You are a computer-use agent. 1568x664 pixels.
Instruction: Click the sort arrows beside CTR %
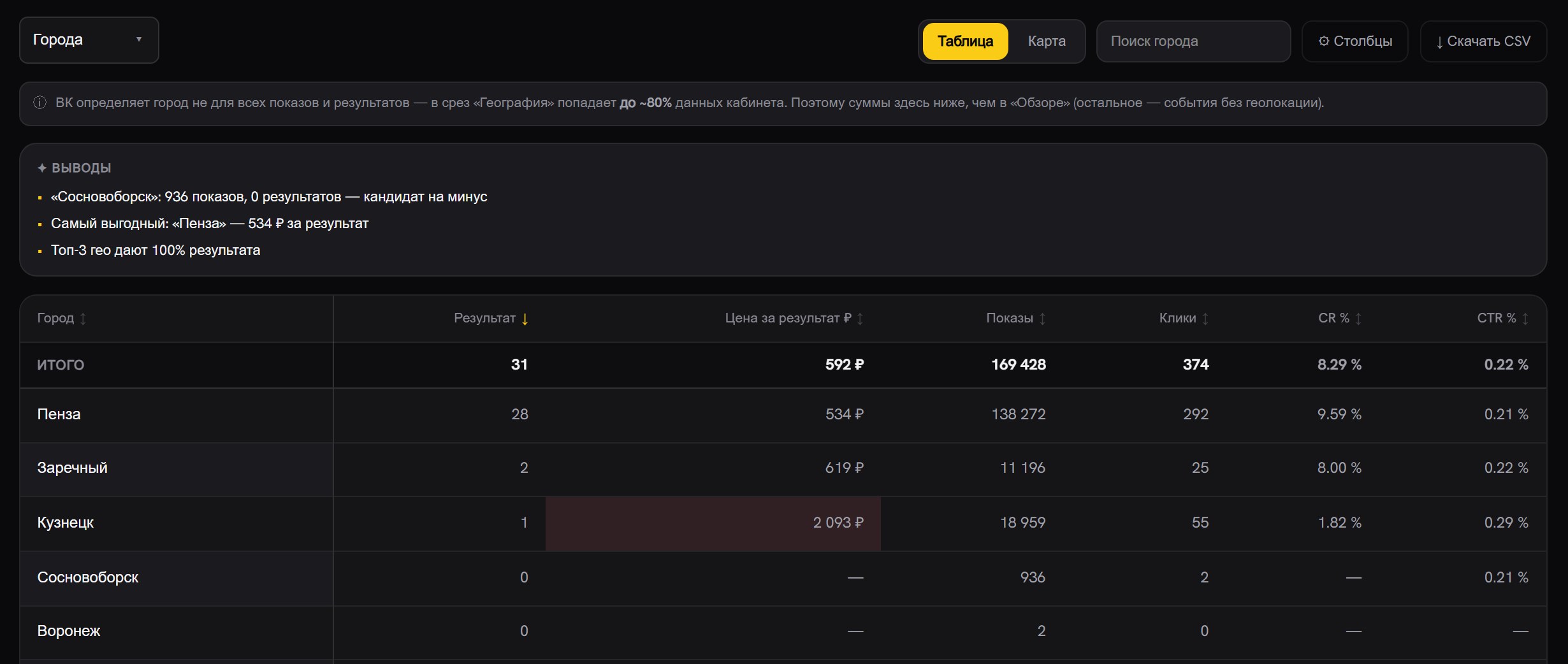(1525, 319)
